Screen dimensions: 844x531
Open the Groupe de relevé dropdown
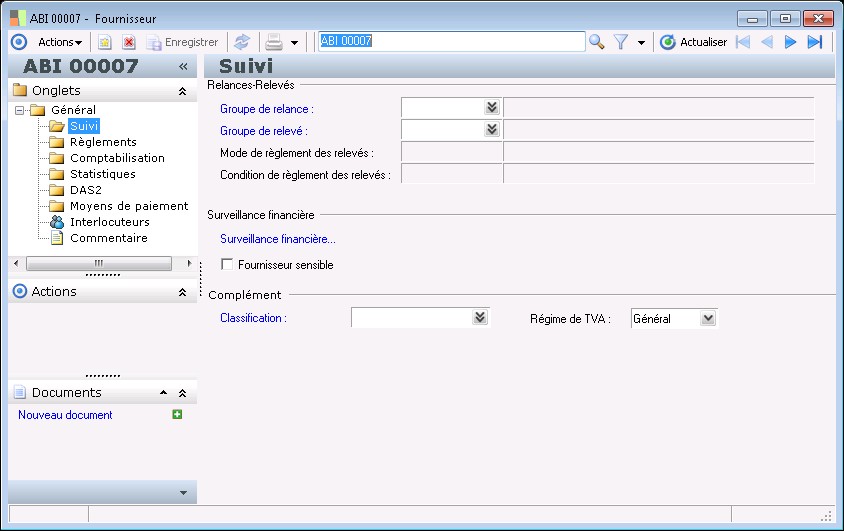491,130
